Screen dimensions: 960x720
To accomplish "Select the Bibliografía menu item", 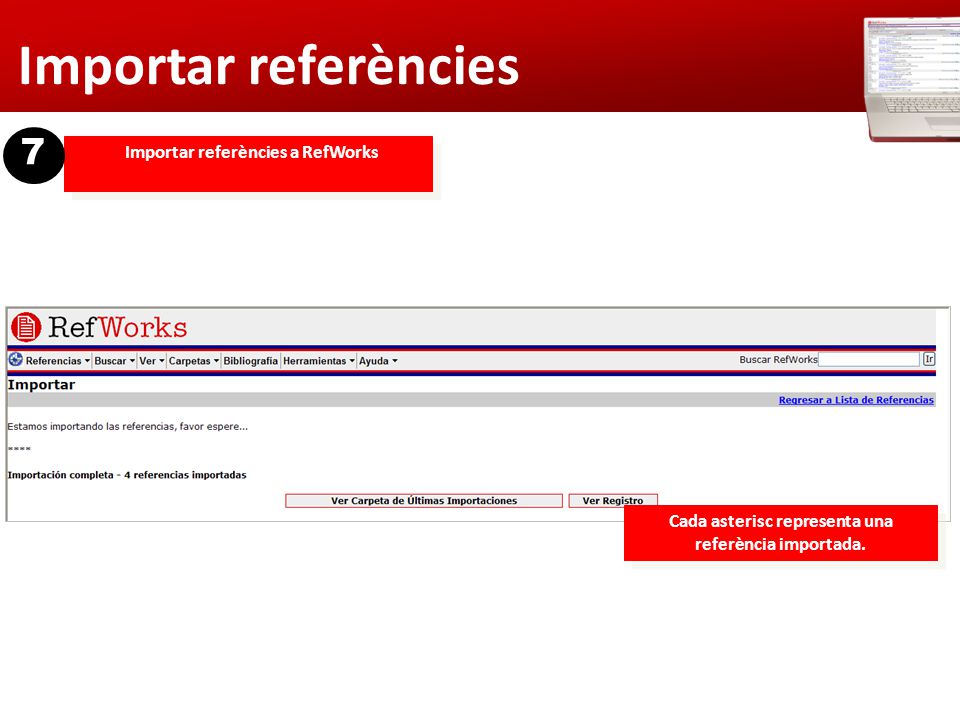I will click(250, 361).
